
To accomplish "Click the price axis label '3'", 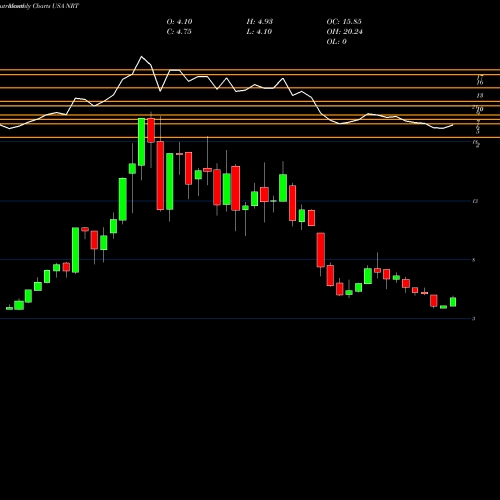I will tap(474, 319).
